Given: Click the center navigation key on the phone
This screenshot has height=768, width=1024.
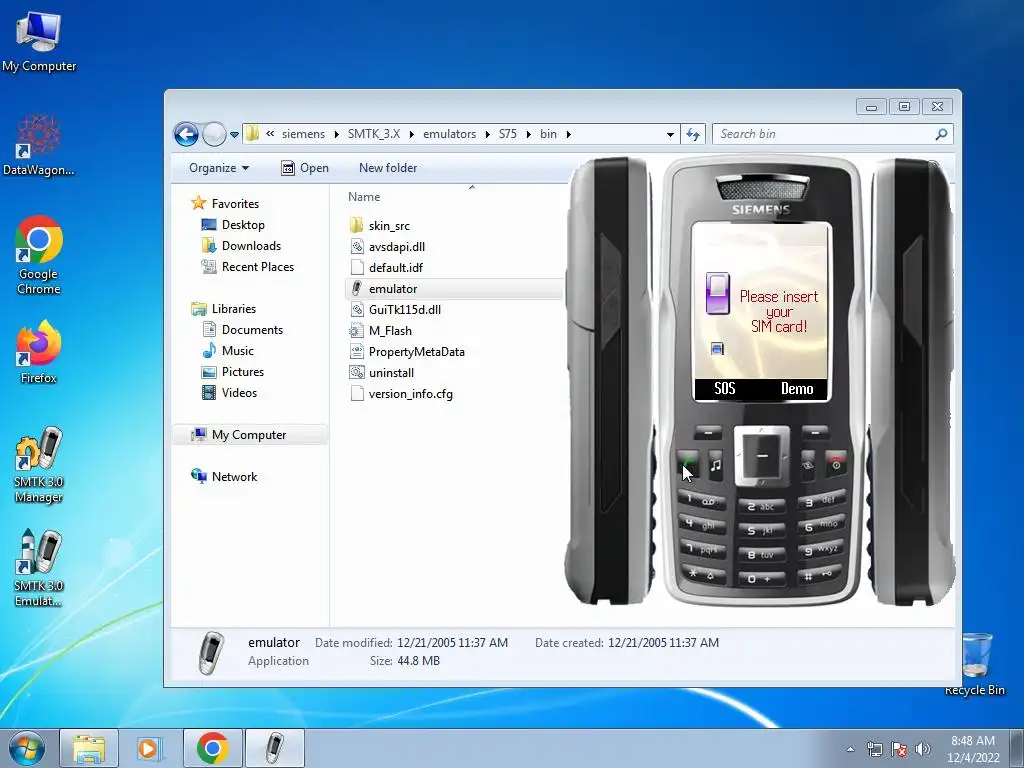Looking at the screenshot, I should pos(762,456).
